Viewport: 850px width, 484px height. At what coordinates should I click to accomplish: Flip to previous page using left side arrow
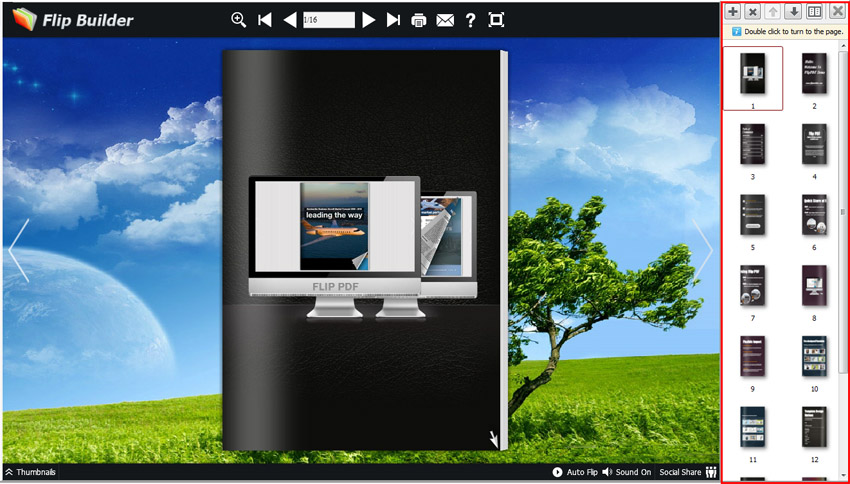[18, 250]
